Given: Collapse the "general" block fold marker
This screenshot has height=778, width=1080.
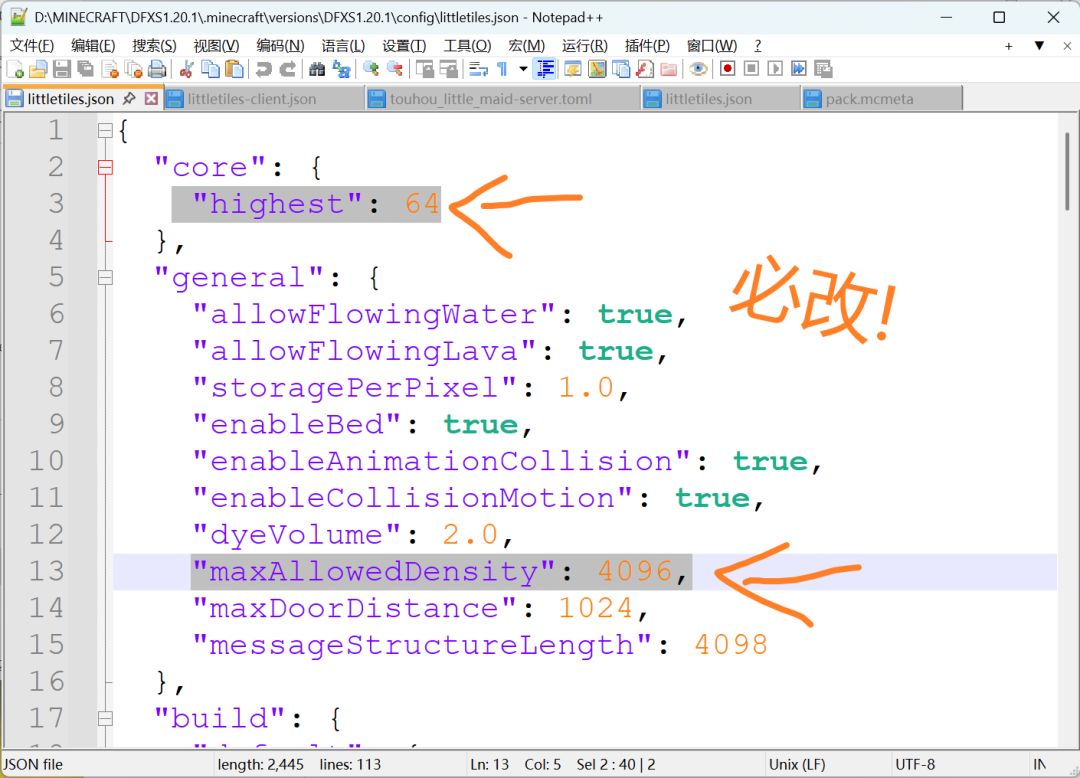Looking at the screenshot, I should tap(105, 277).
